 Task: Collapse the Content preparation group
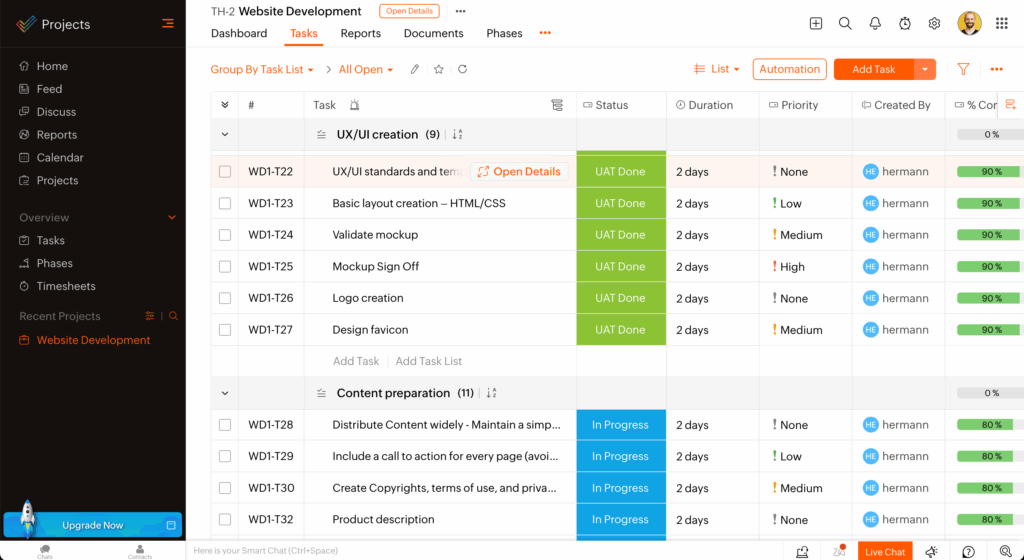225,393
